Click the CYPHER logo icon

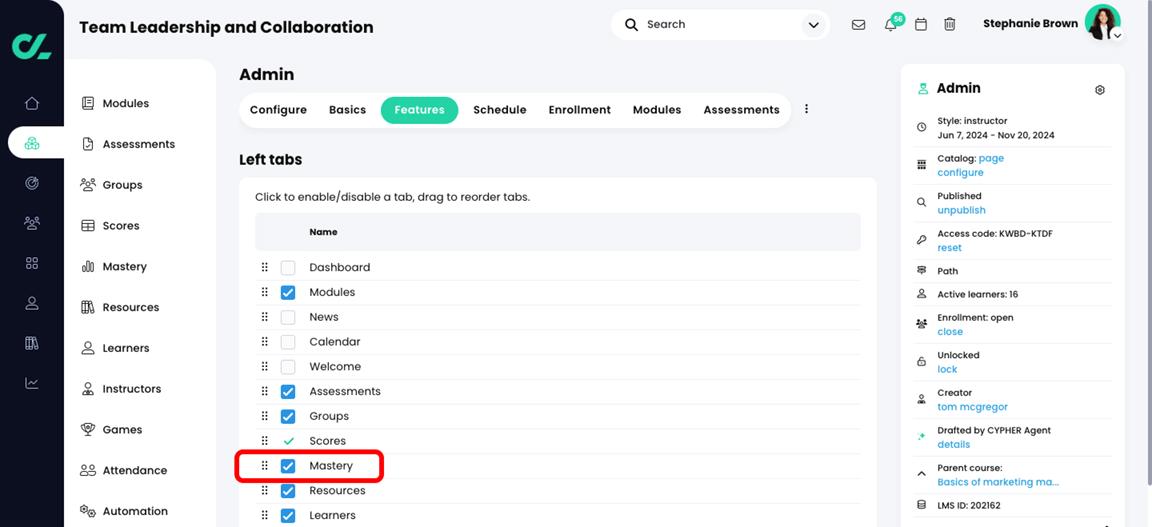(x=32, y=46)
